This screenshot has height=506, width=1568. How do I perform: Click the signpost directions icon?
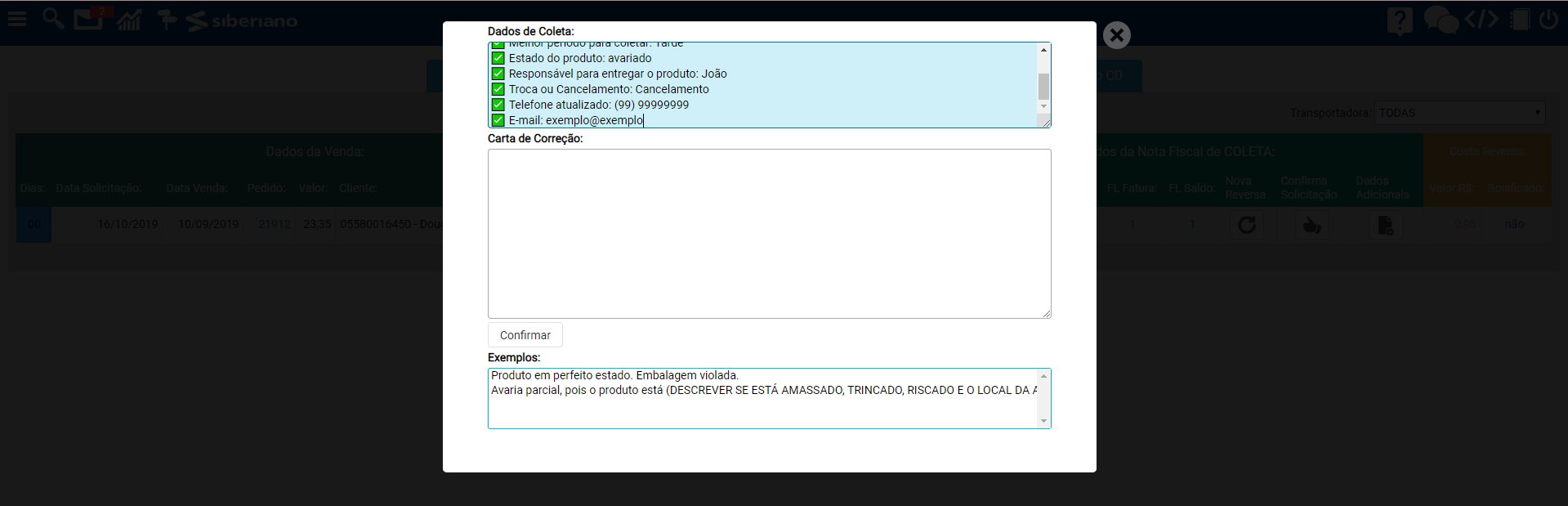[167, 20]
